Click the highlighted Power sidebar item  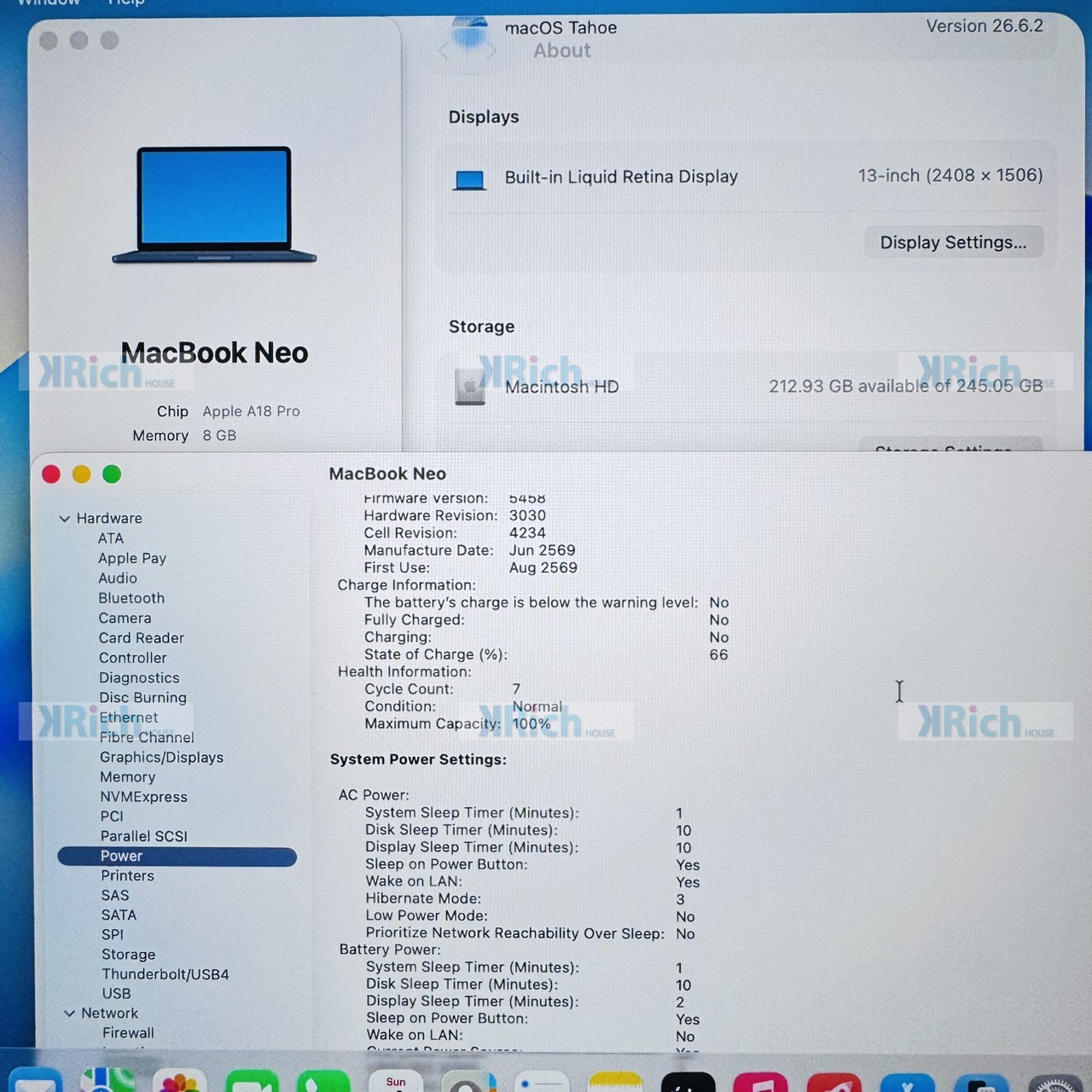177,857
